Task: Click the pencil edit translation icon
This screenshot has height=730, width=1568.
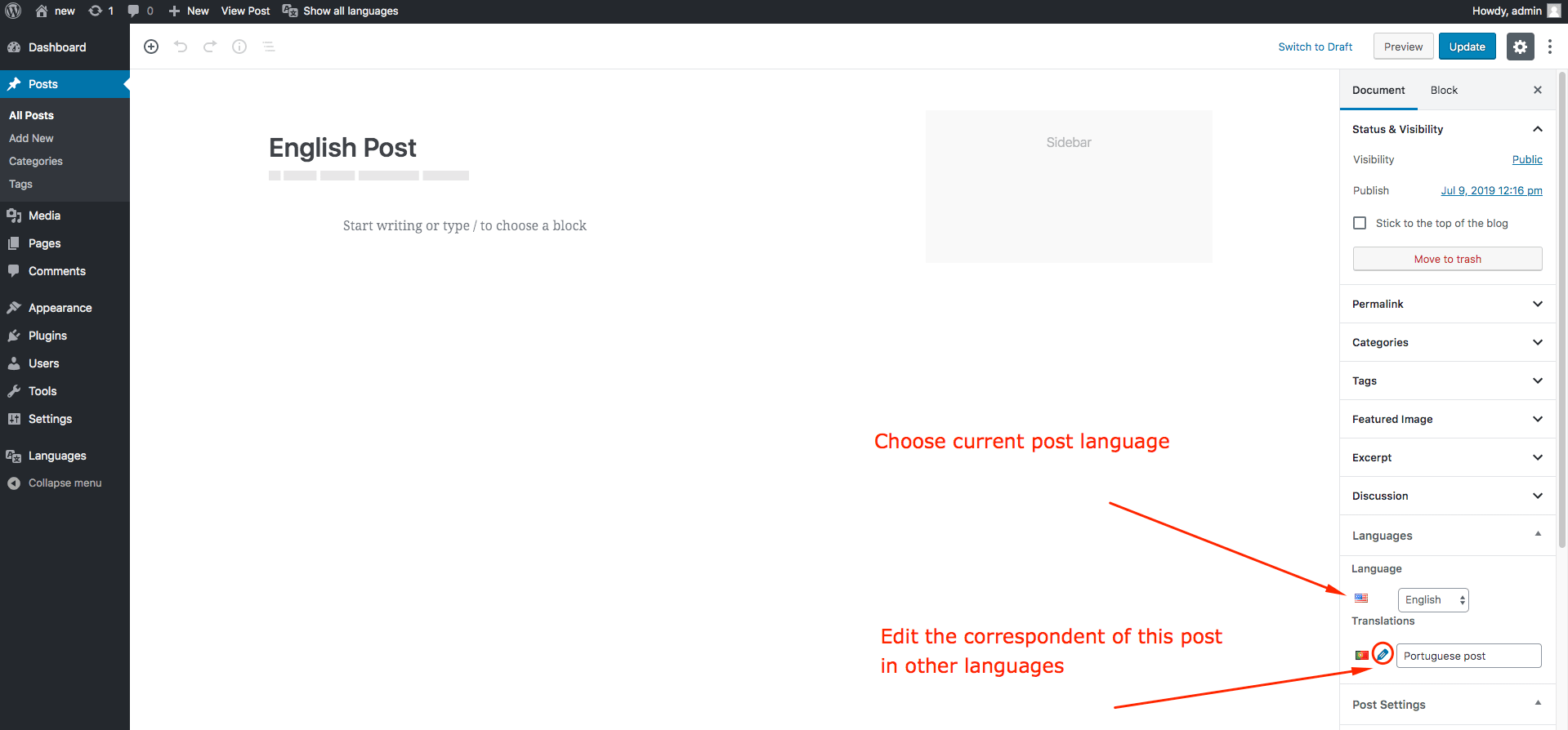Action: (1383, 655)
